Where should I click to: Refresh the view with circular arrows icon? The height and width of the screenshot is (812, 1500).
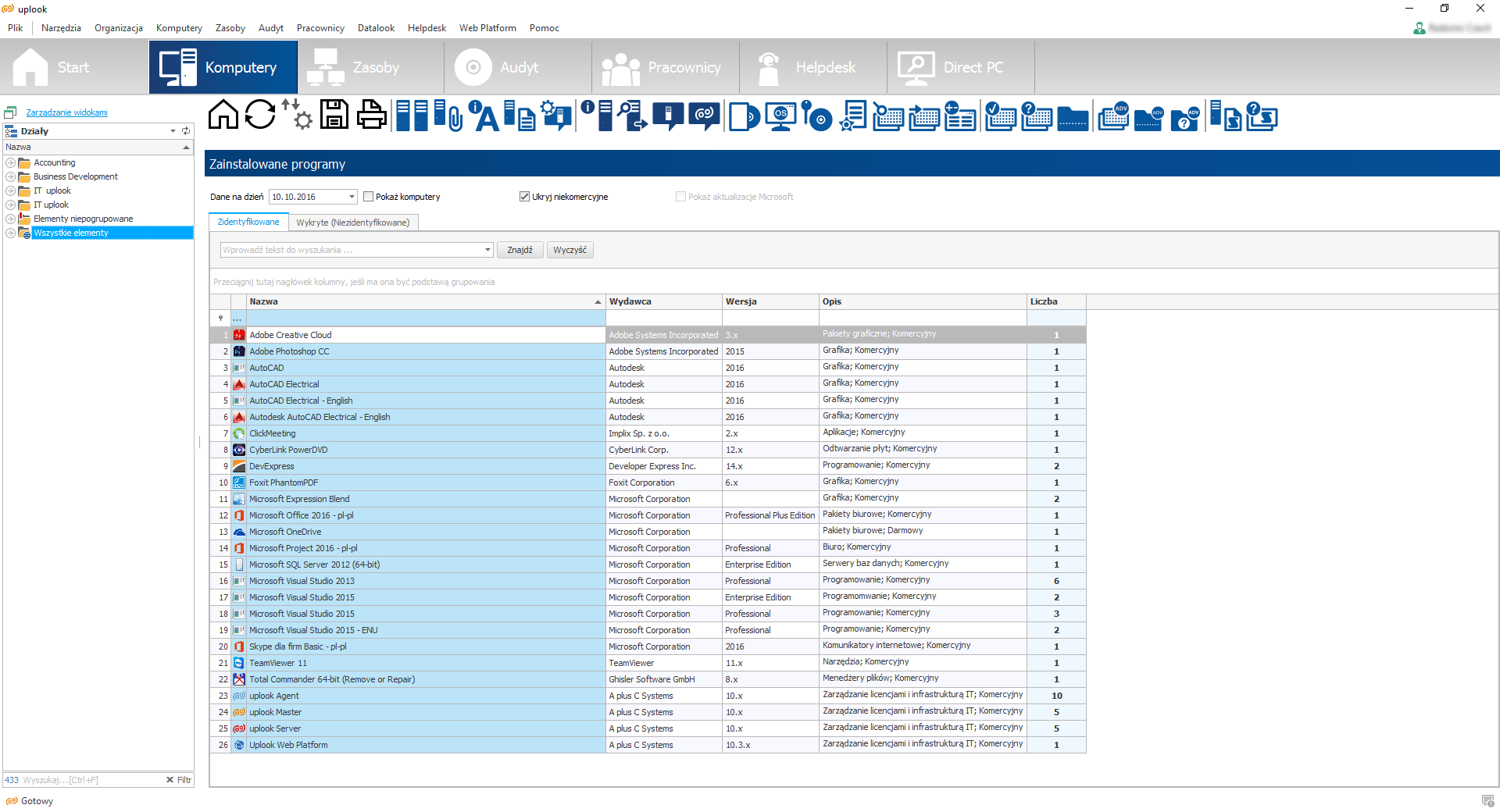[260, 115]
